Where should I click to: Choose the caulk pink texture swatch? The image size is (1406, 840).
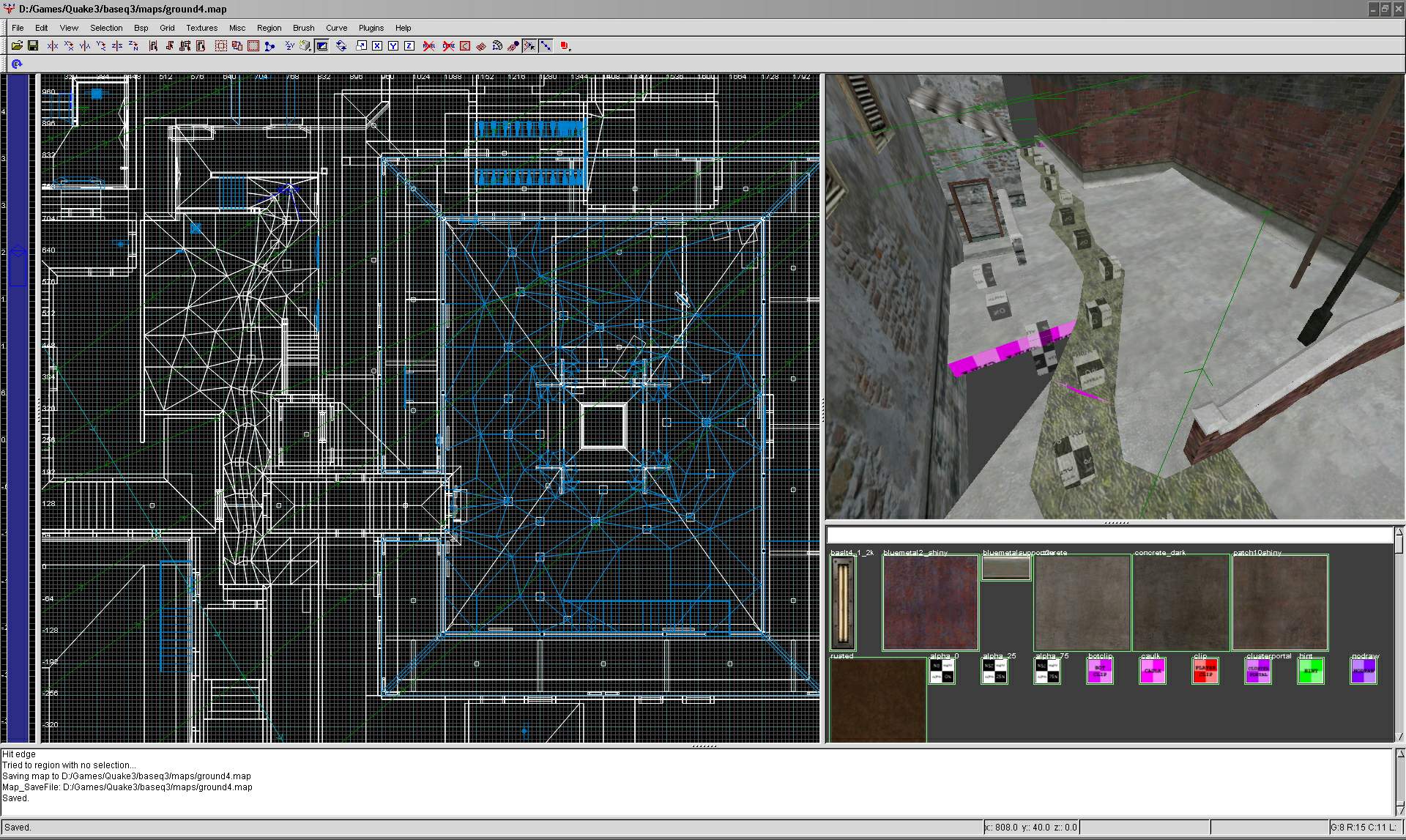1152,671
